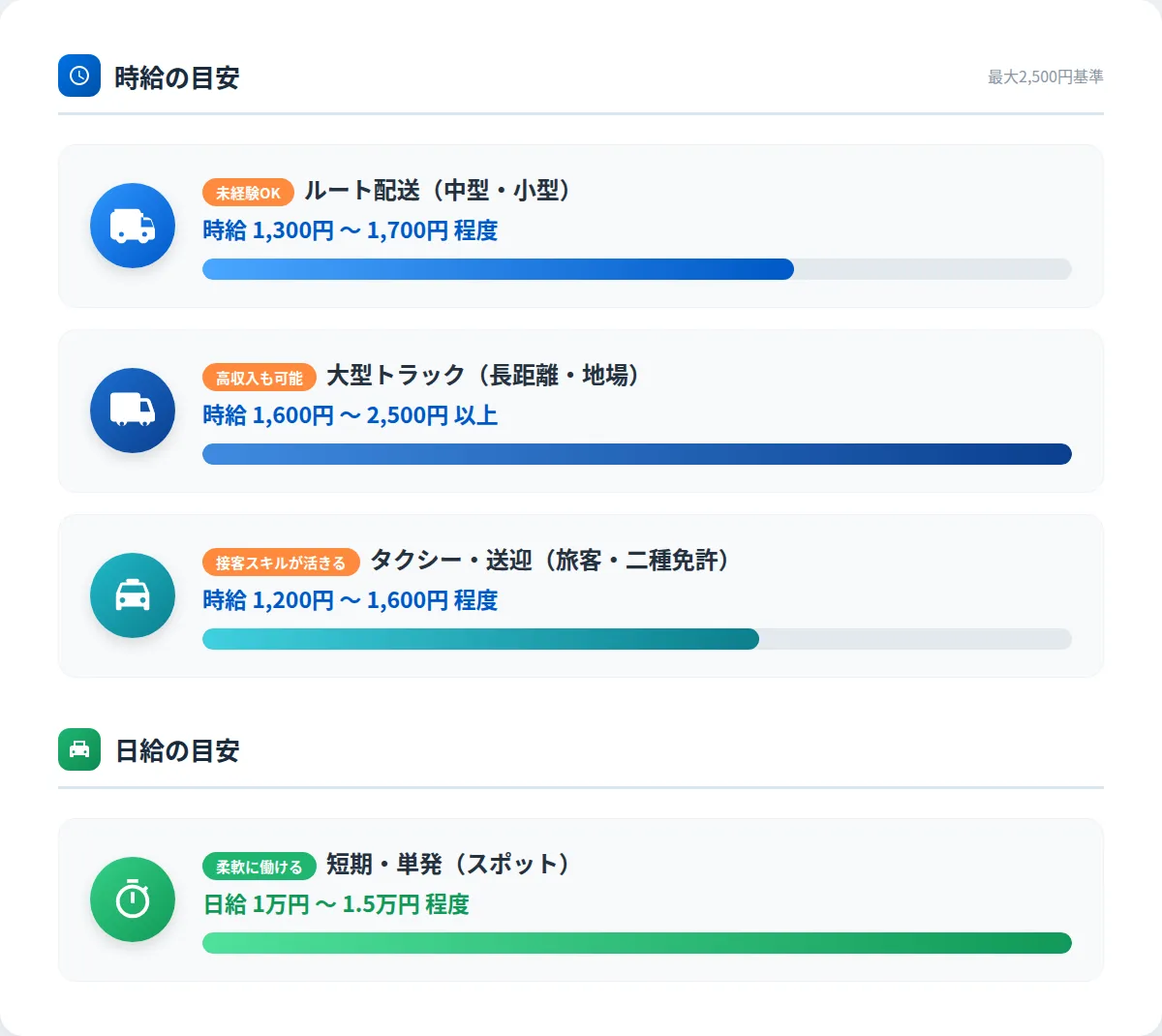The image size is (1162, 1036).
Task: Click the text 時給 1,300円 〜 1,700円 程度
Action: [x=351, y=230]
